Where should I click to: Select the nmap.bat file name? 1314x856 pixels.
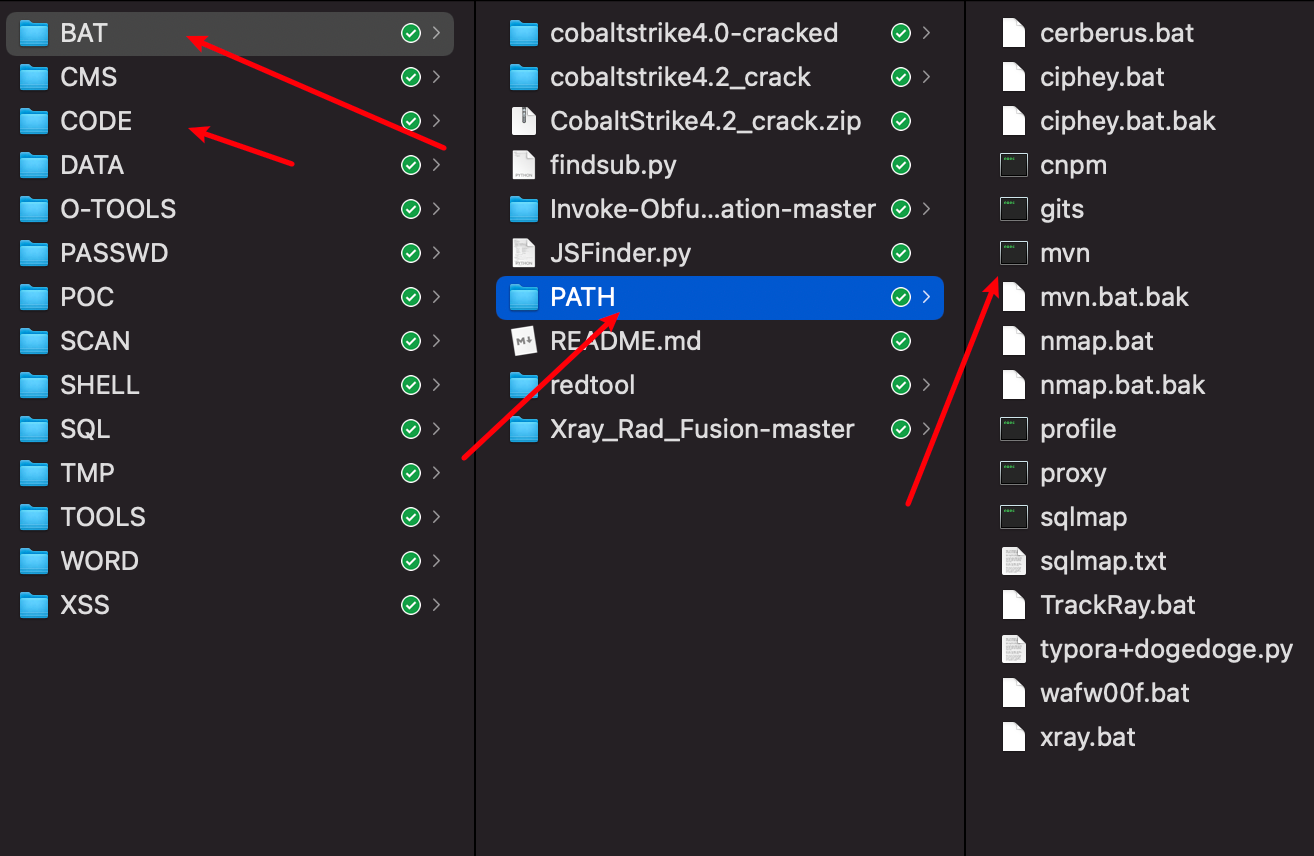(x=1097, y=342)
